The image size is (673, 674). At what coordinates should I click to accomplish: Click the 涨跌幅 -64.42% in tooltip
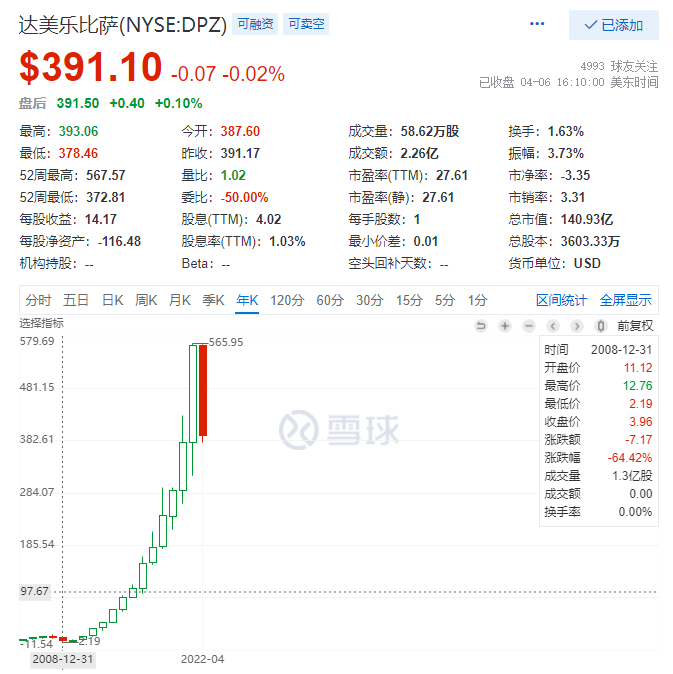[630, 458]
